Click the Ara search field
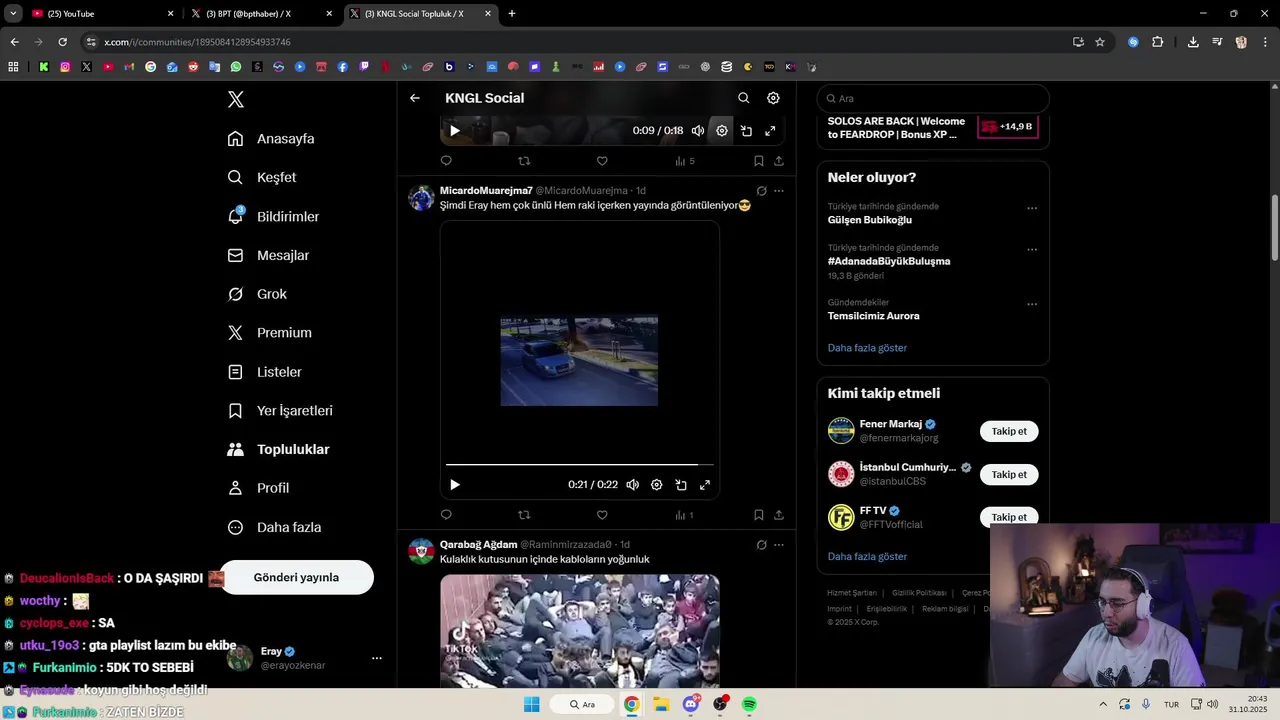Image resolution: width=1280 pixels, height=720 pixels. [933, 99]
